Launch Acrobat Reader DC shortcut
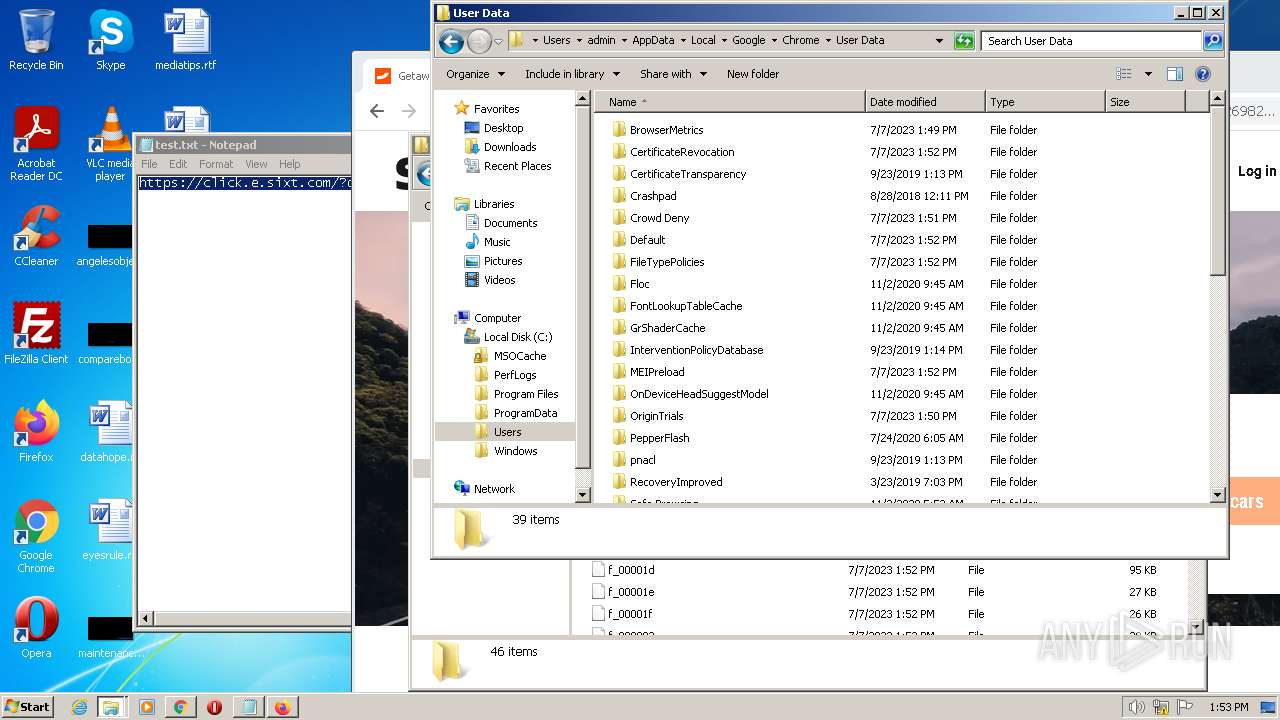The width and height of the screenshot is (1280, 720). pyautogui.click(x=36, y=144)
